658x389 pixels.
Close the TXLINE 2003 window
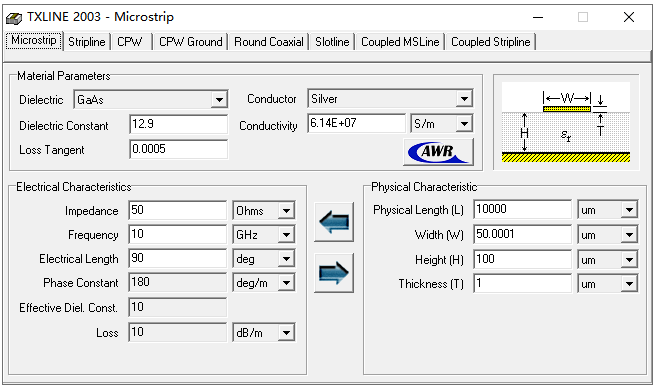coord(629,18)
